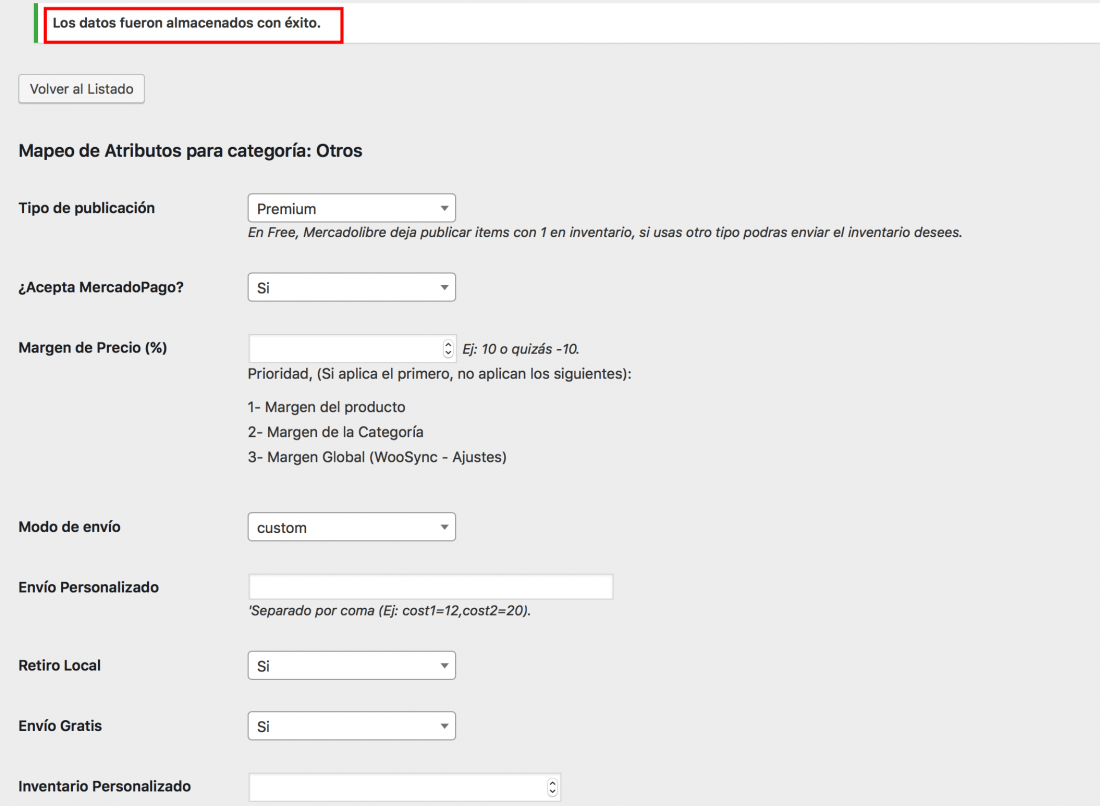The image size is (1100, 806).
Task: Click the 'Tipo de publicación' label
Action: [x=86, y=208]
